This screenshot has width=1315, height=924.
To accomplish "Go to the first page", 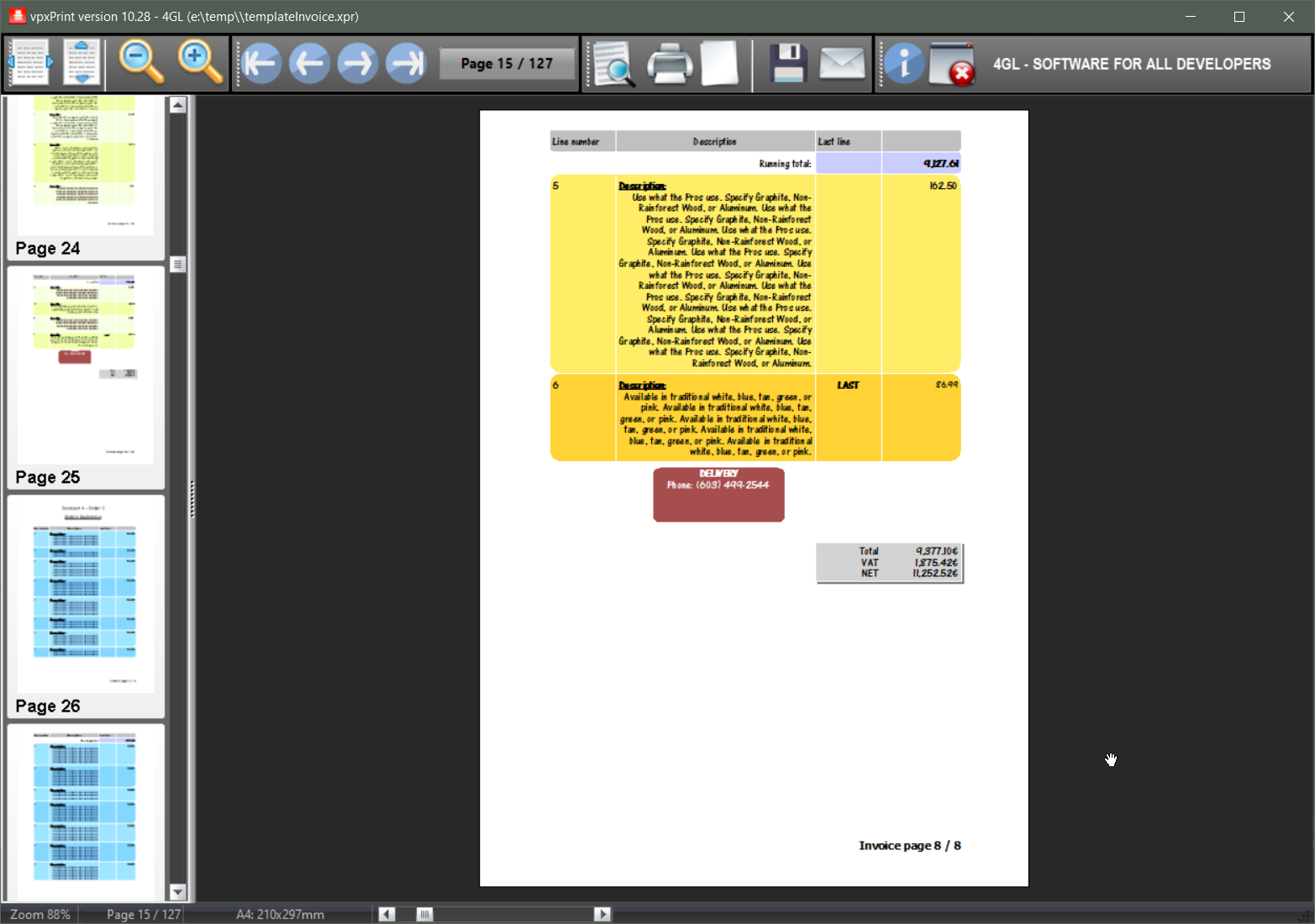I will click(261, 63).
